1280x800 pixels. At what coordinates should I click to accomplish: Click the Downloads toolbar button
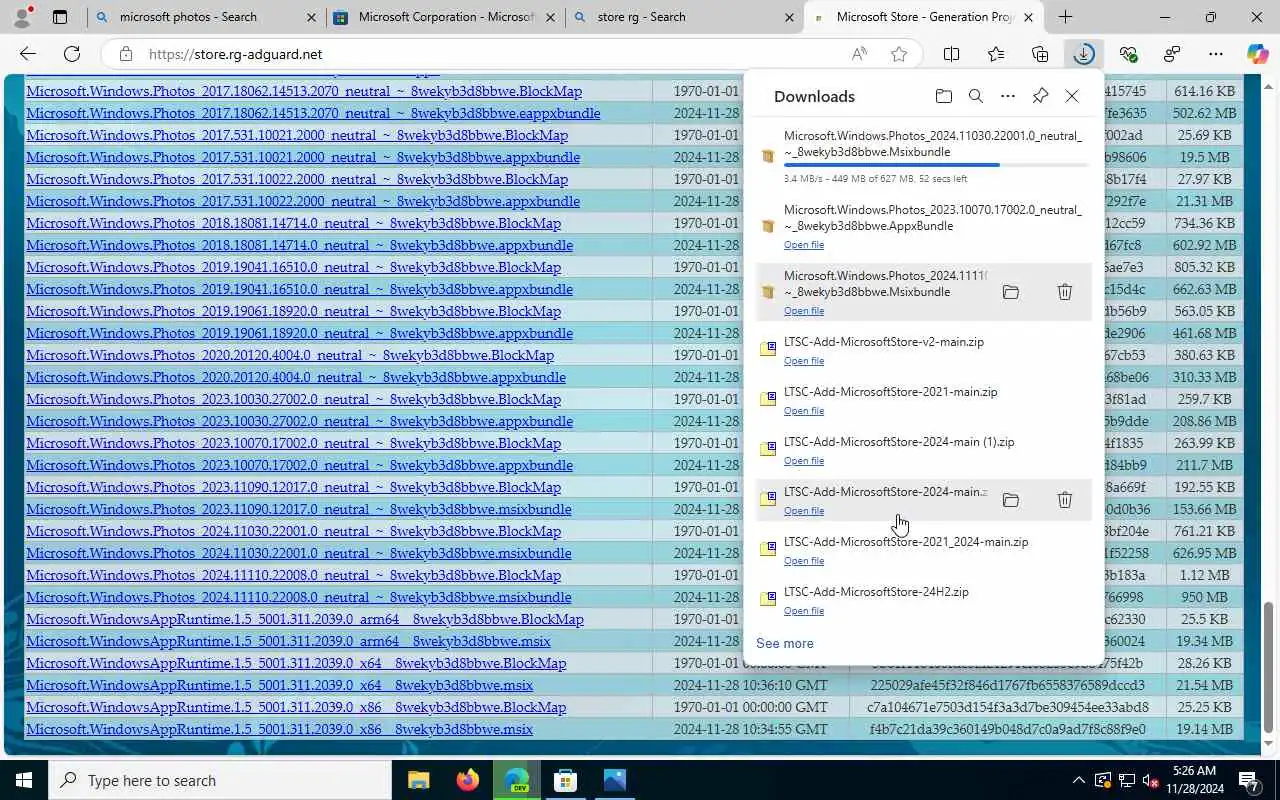(x=1084, y=54)
